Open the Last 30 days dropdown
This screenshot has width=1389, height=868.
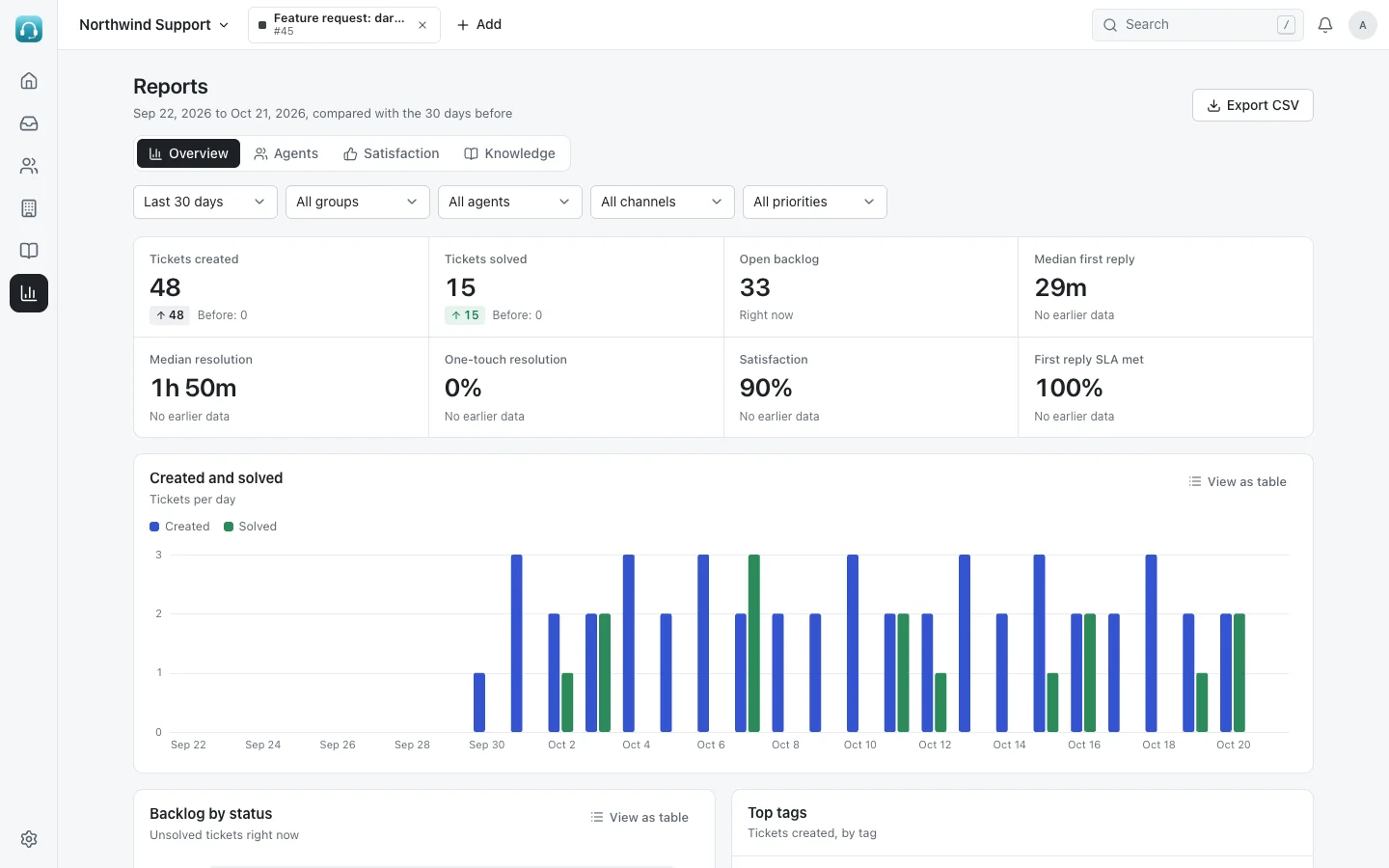coord(205,202)
